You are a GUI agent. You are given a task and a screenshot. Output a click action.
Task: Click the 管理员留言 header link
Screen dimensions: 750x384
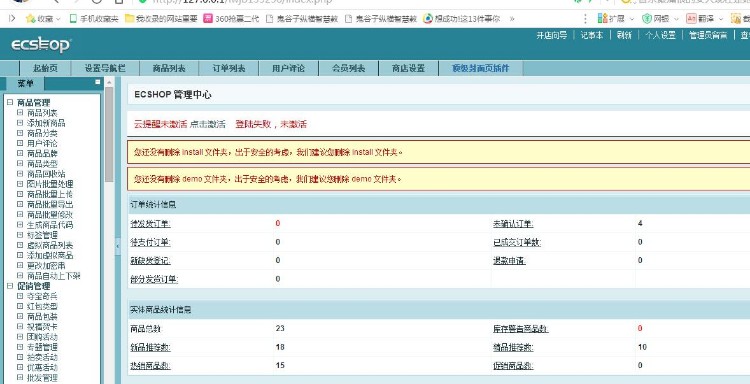coord(708,35)
